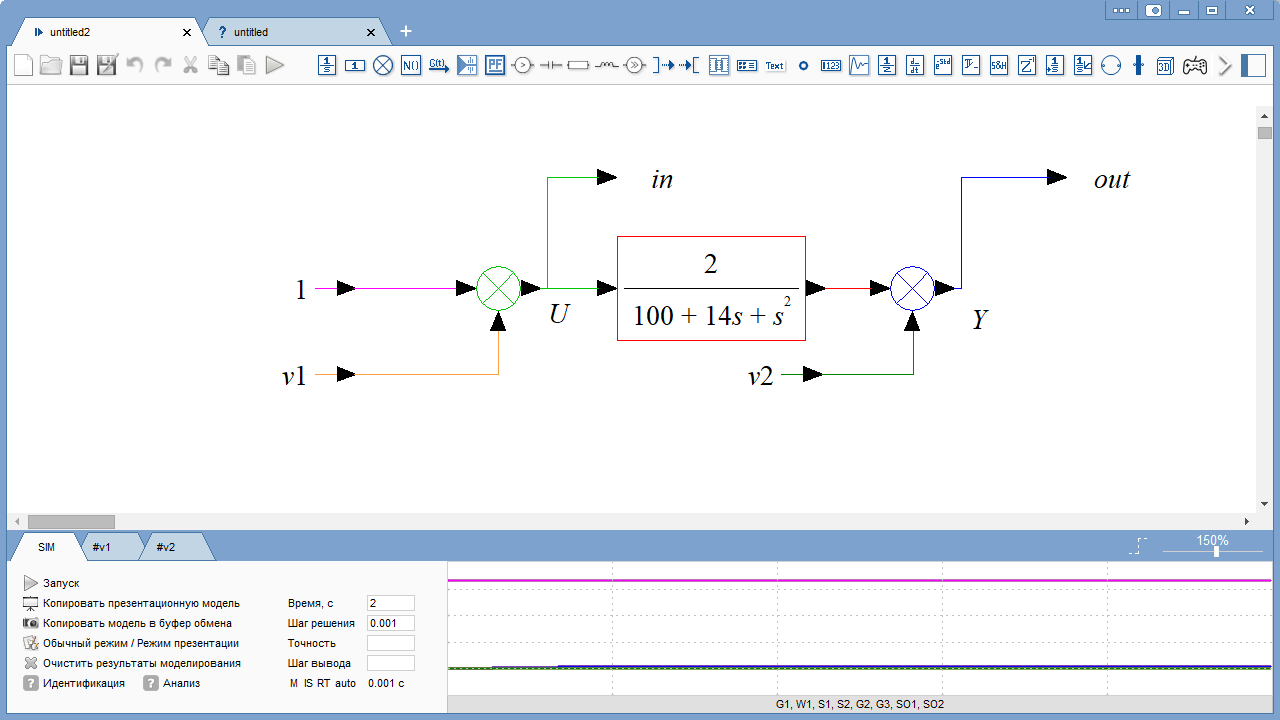Image resolution: width=1280 pixels, height=720 pixels.
Task: Insert an integrator block (1/s icon)
Action: pos(327,66)
